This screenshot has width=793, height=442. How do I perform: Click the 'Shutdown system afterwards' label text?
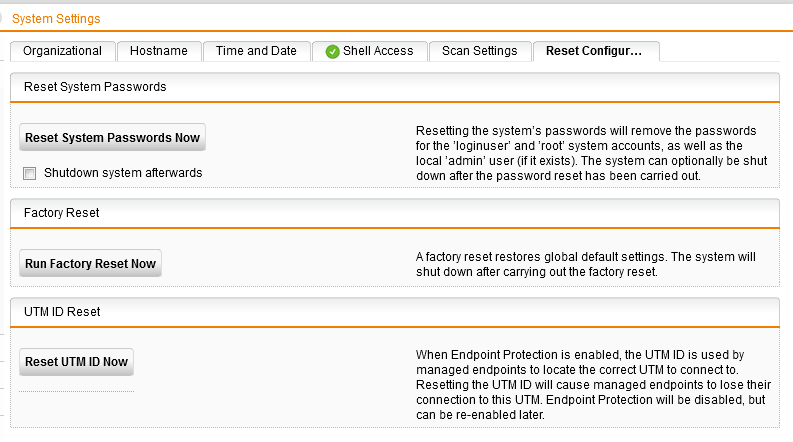(x=123, y=173)
